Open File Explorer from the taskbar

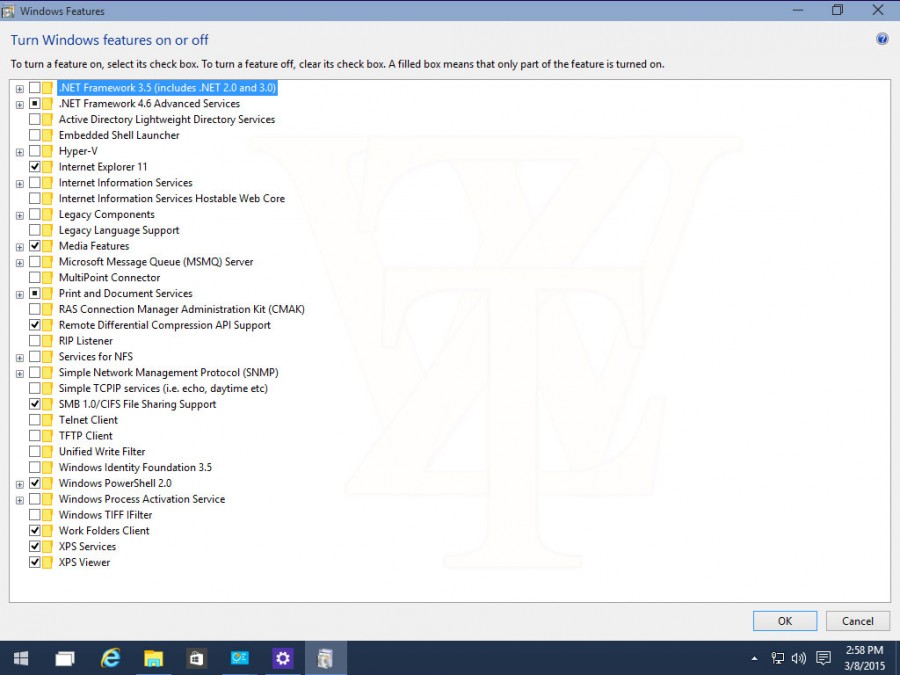point(153,658)
